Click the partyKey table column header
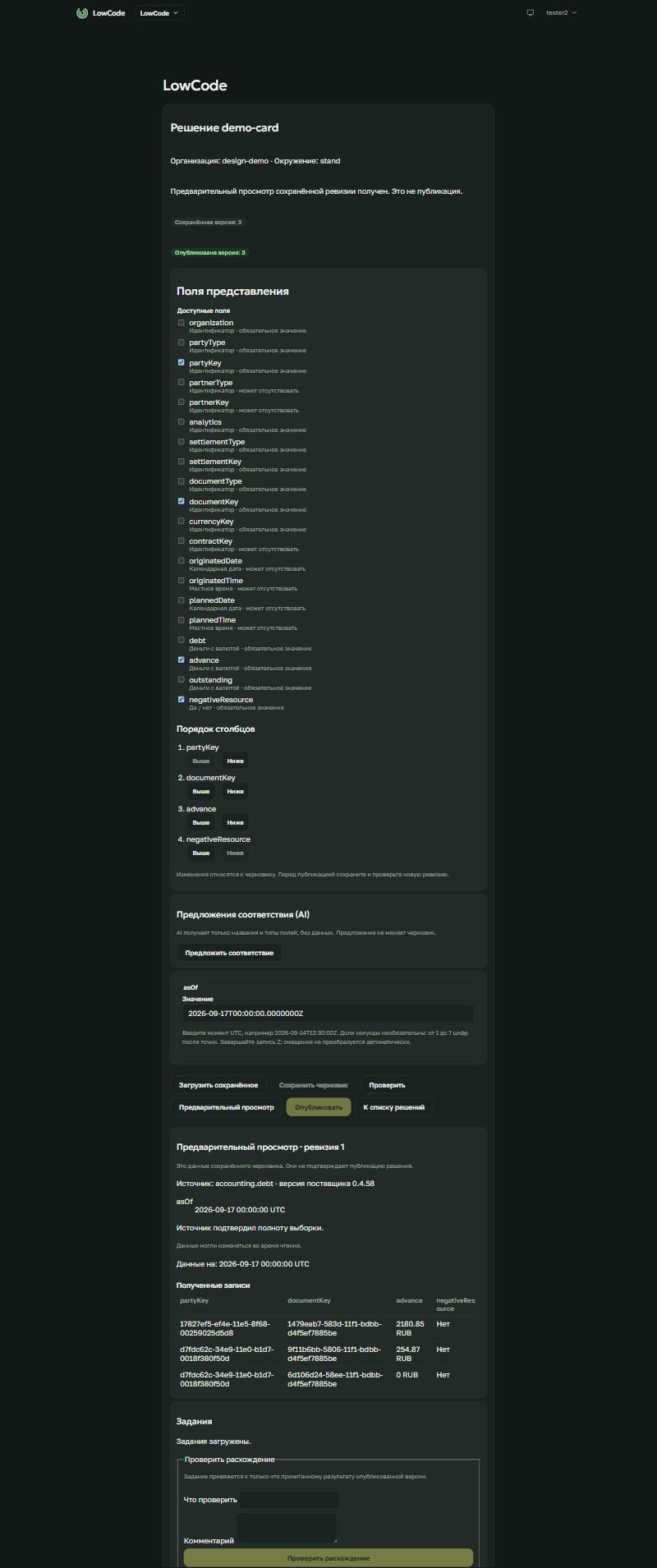Screen dimensions: 657x1568 [x=195, y=1300]
